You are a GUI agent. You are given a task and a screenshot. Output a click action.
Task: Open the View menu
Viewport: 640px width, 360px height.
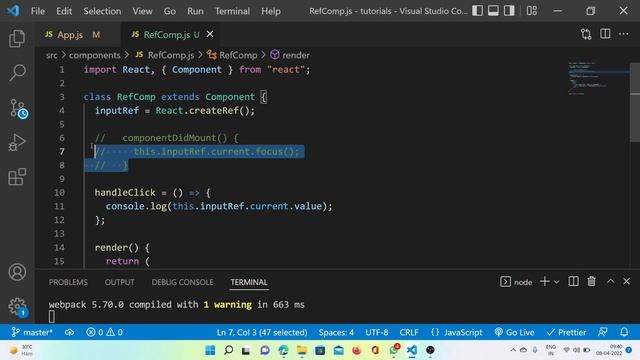142,11
